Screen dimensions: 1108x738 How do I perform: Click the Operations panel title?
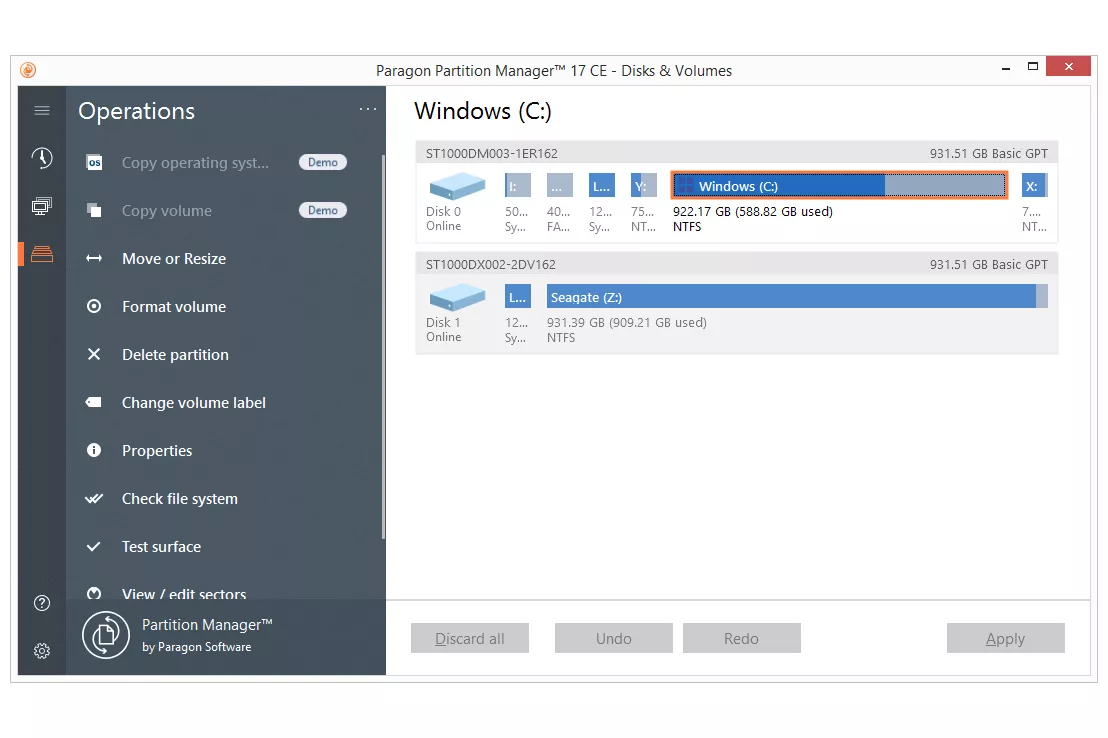click(x=136, y=111)
